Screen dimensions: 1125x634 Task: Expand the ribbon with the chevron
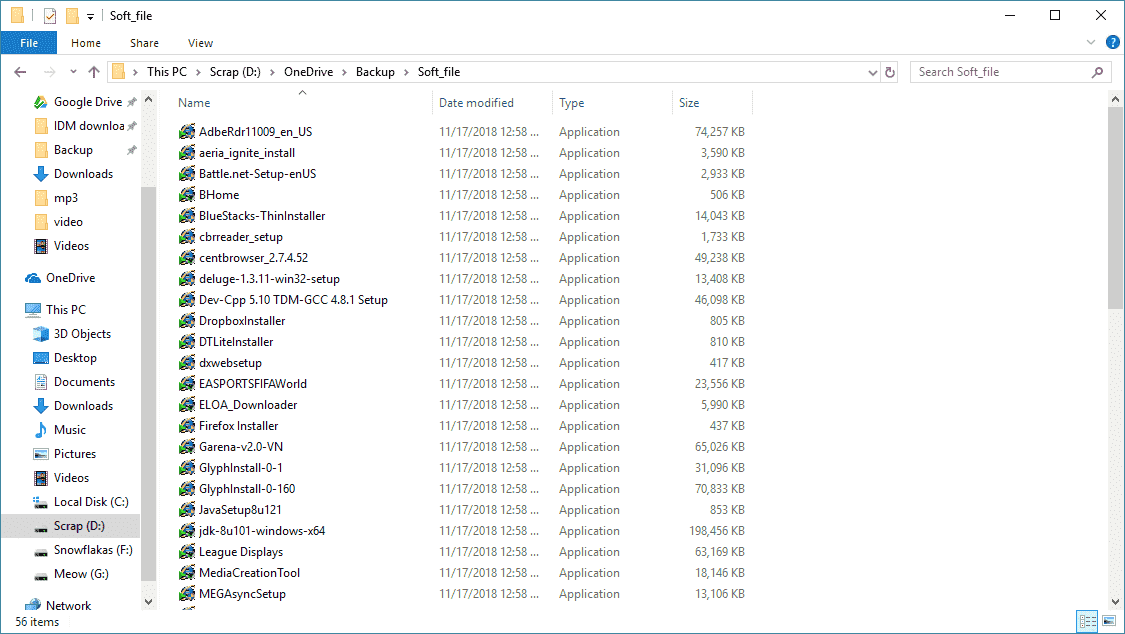click(x=1091, y=43)
